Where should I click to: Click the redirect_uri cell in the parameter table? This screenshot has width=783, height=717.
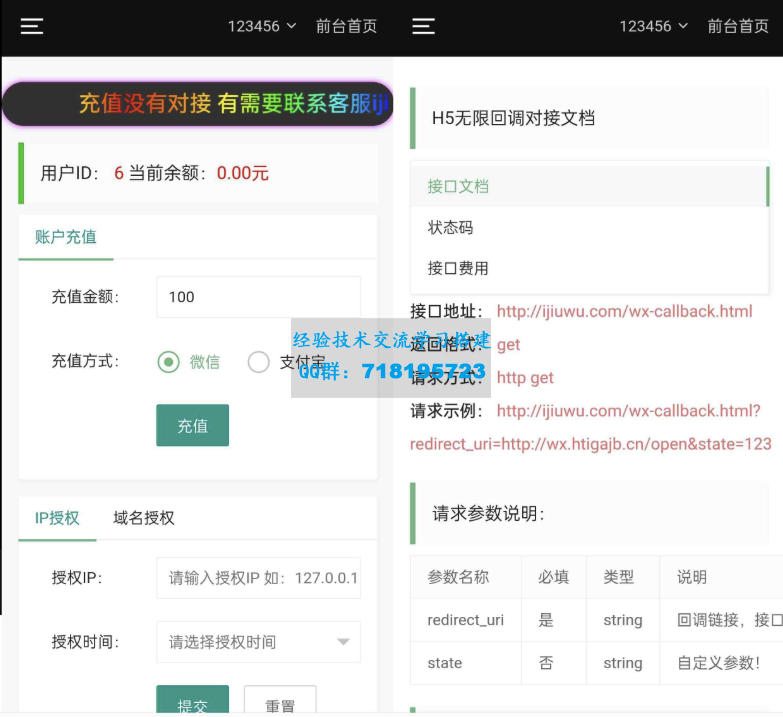tap(465, 620)
